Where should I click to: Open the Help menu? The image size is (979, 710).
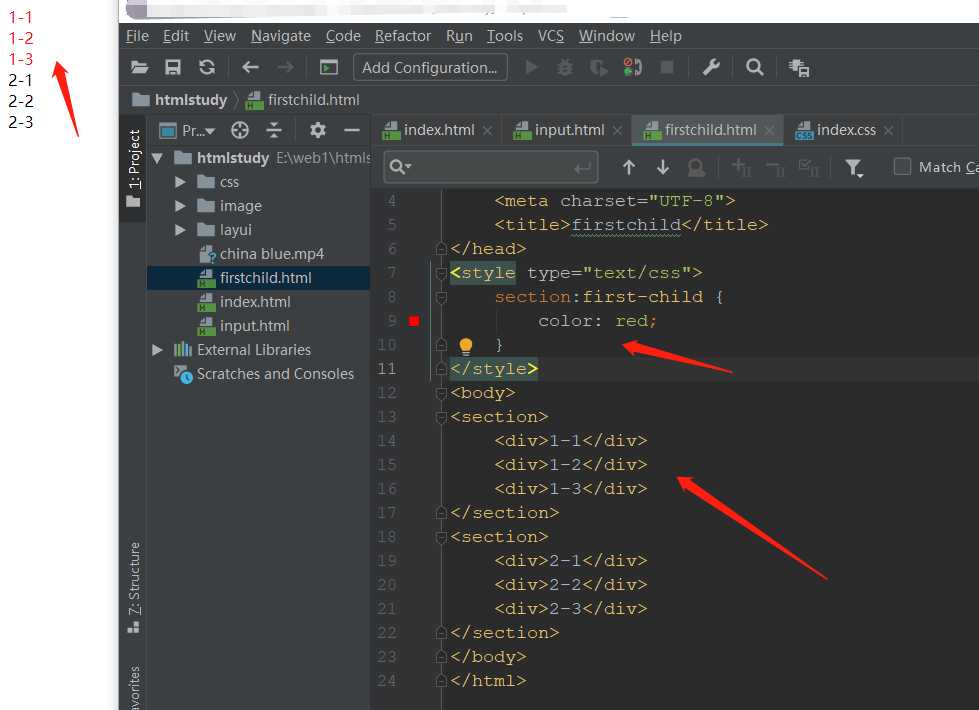pos(666,36)
